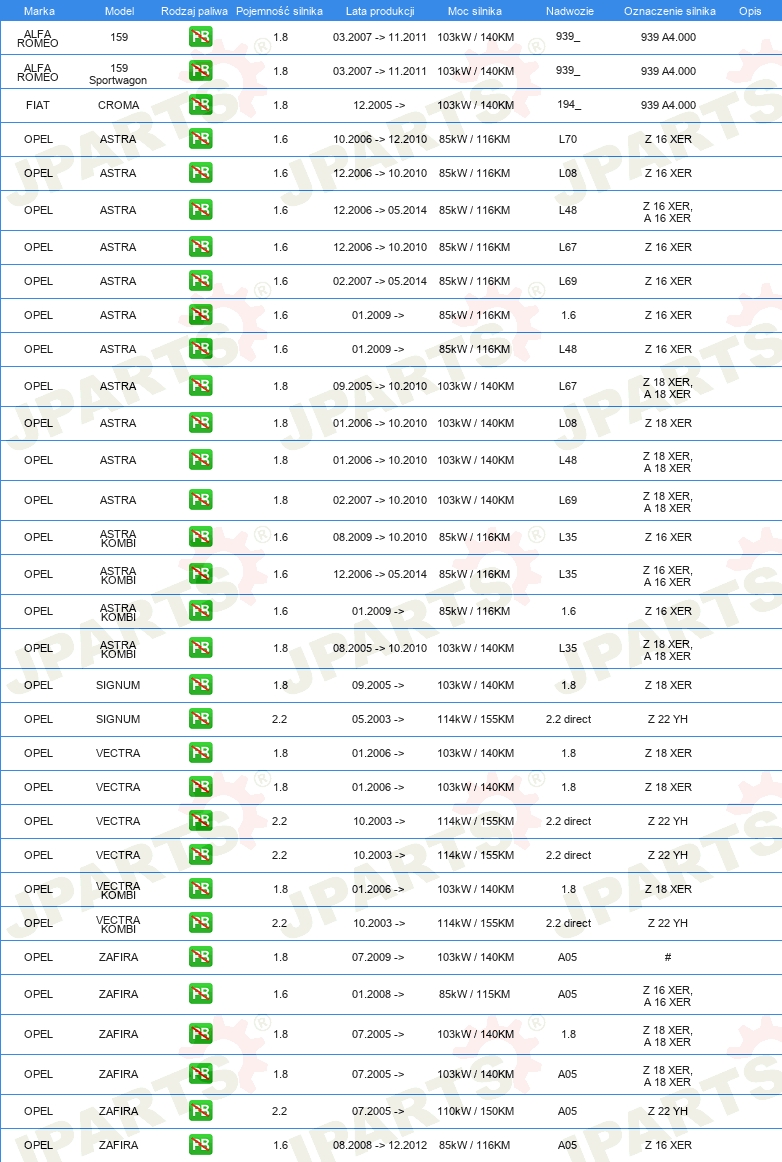Image resolution: width=782 pixels, height=1162 pixels.
Task: Click the fuel icon for Astra Kombi 1.8 L35
Action: click(200, 648)
